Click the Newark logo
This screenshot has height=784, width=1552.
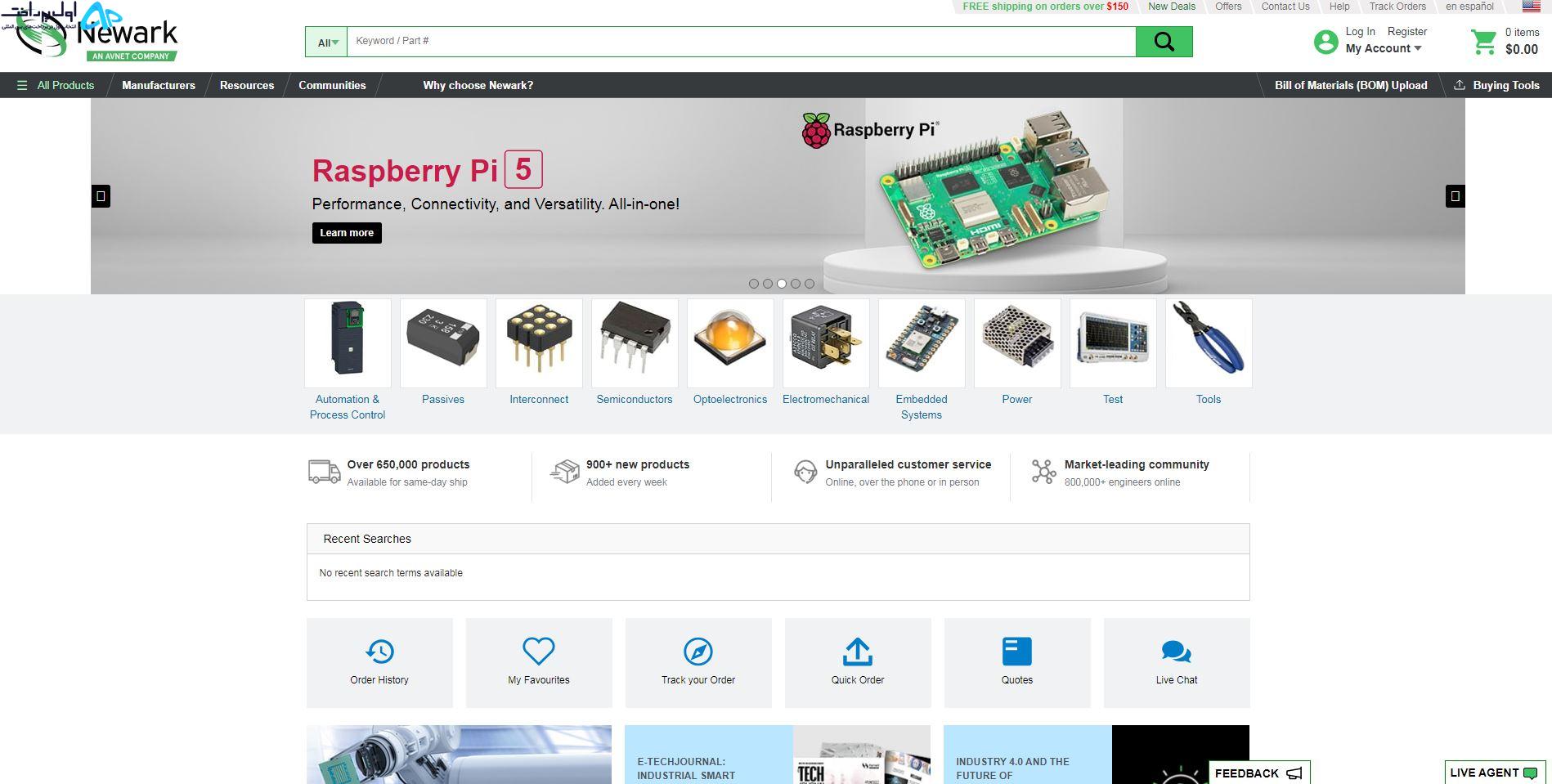click(x=98, y=37)
